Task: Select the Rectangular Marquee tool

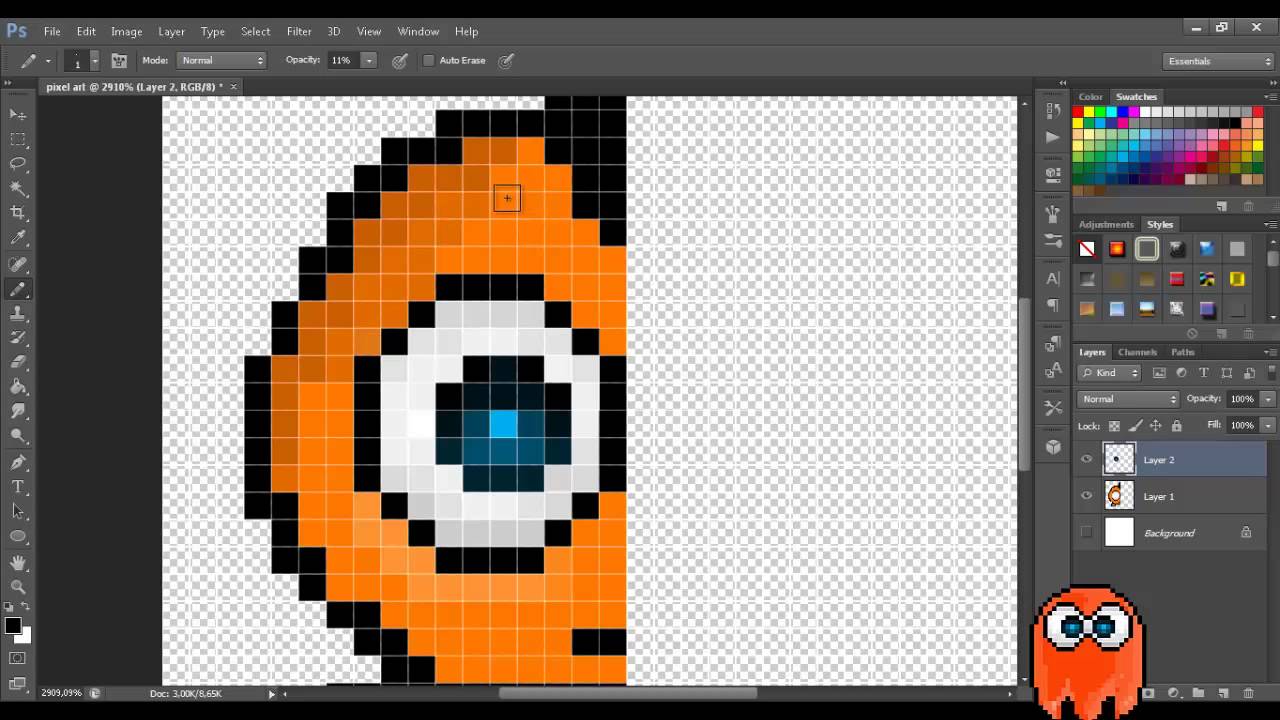Action: click(18, 139)
